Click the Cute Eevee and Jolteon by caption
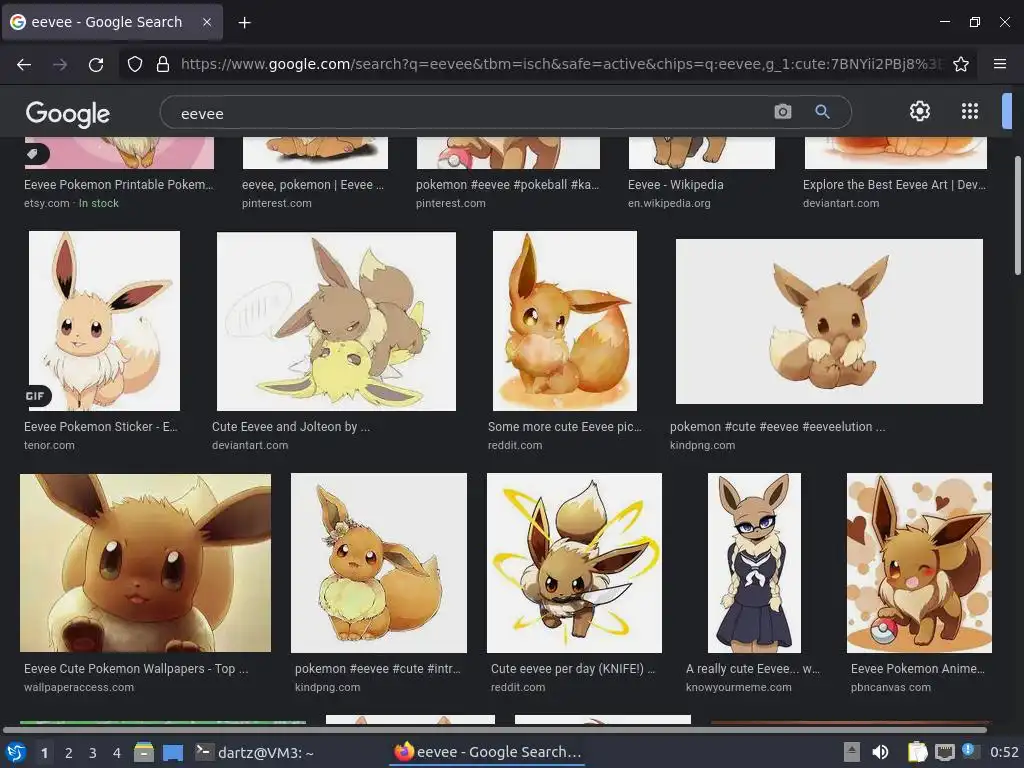 pos(291,426)
